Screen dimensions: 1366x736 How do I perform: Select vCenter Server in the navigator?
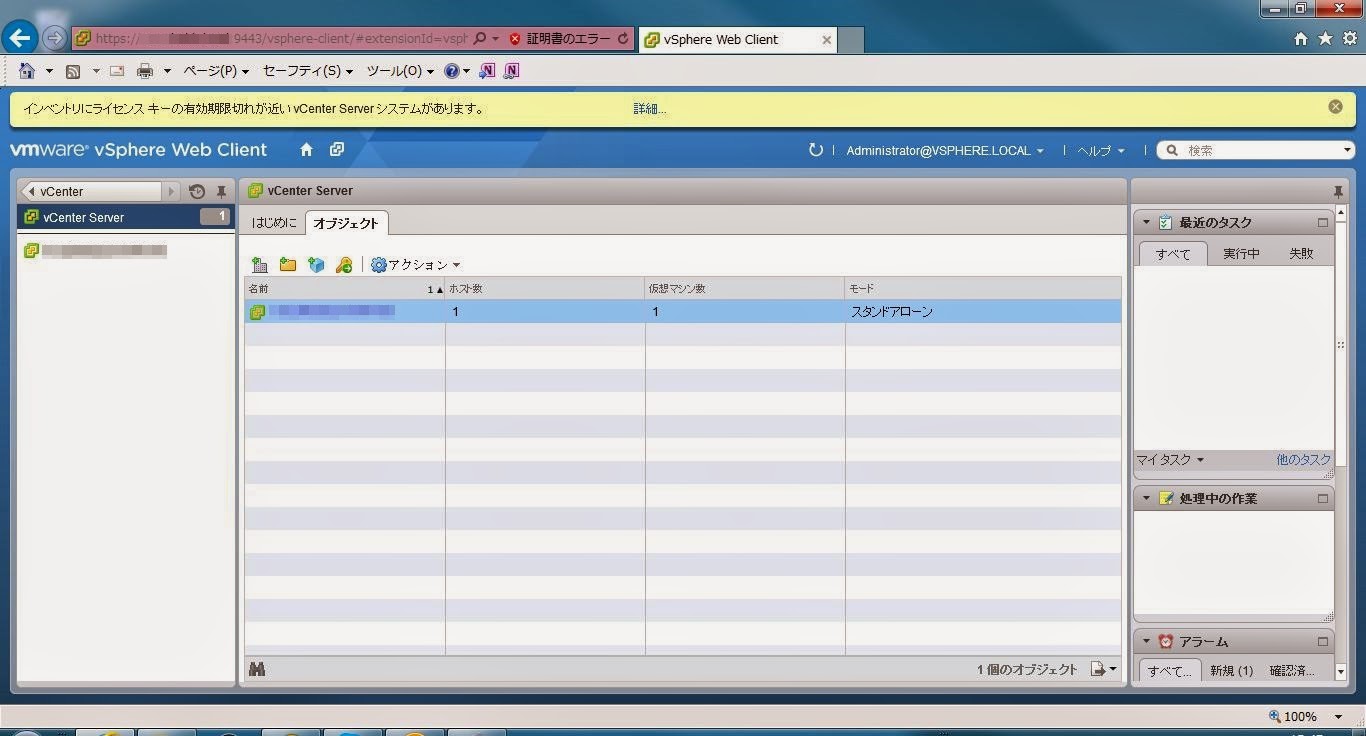tap(126, 217)
